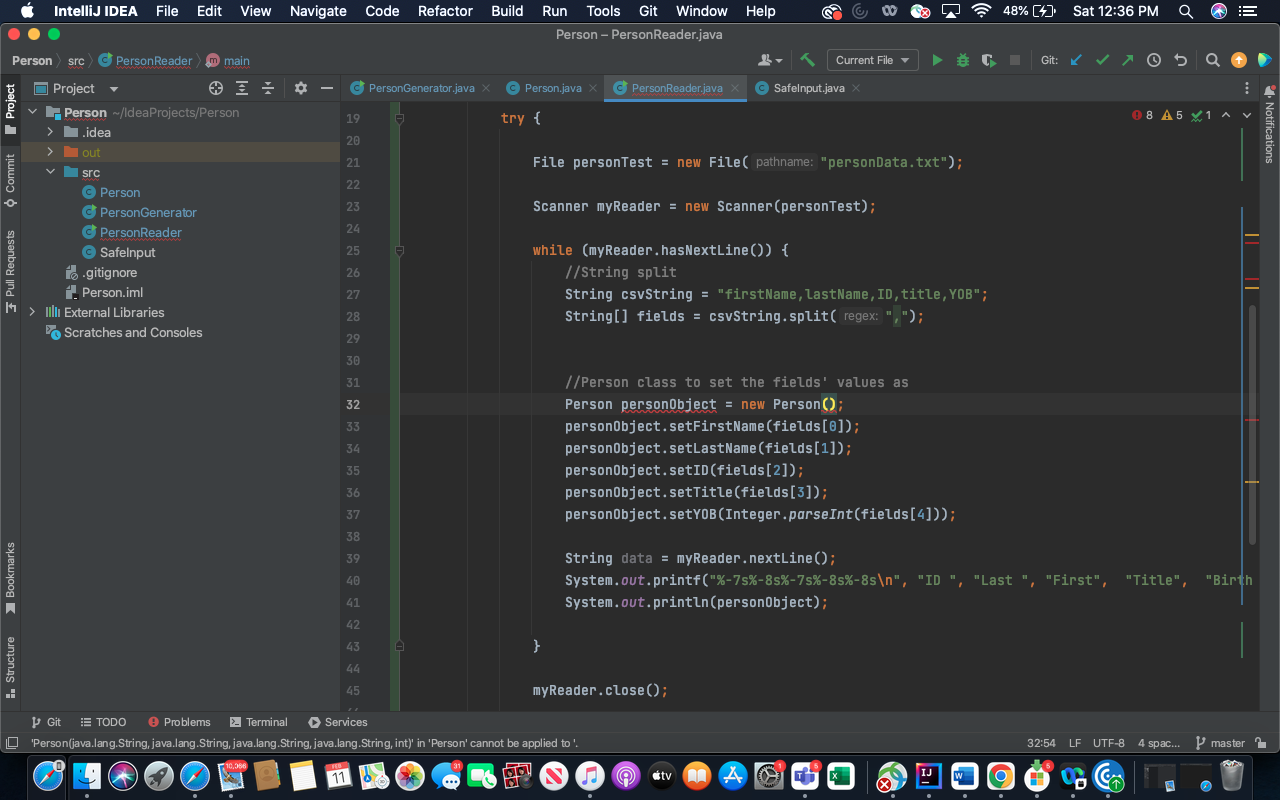Screen dimensions: 1280x800
Task: Select opened file with the crosshair icon
Action: pos(216,88)
